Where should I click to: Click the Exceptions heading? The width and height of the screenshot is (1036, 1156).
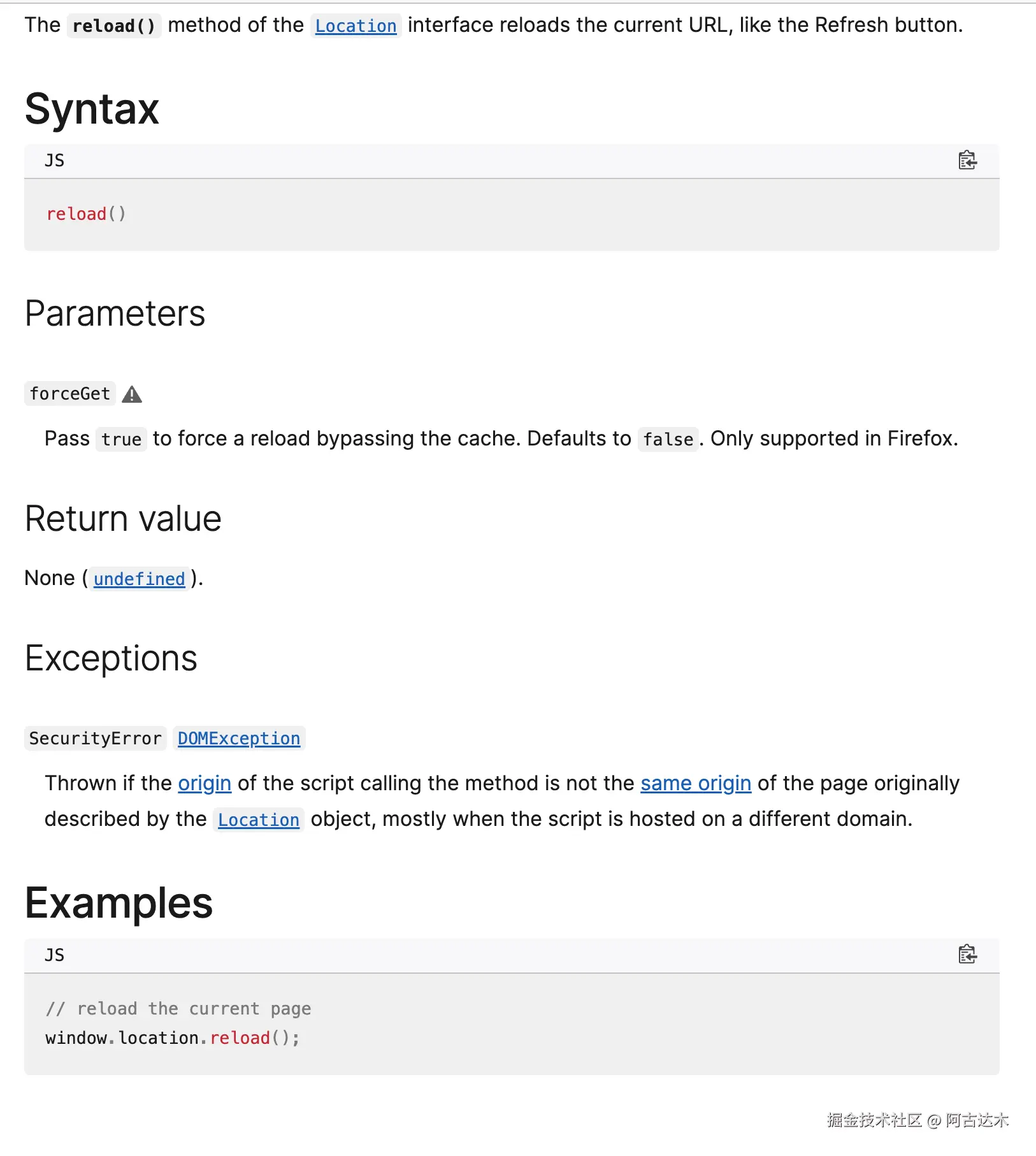click(x=111, y=658)
